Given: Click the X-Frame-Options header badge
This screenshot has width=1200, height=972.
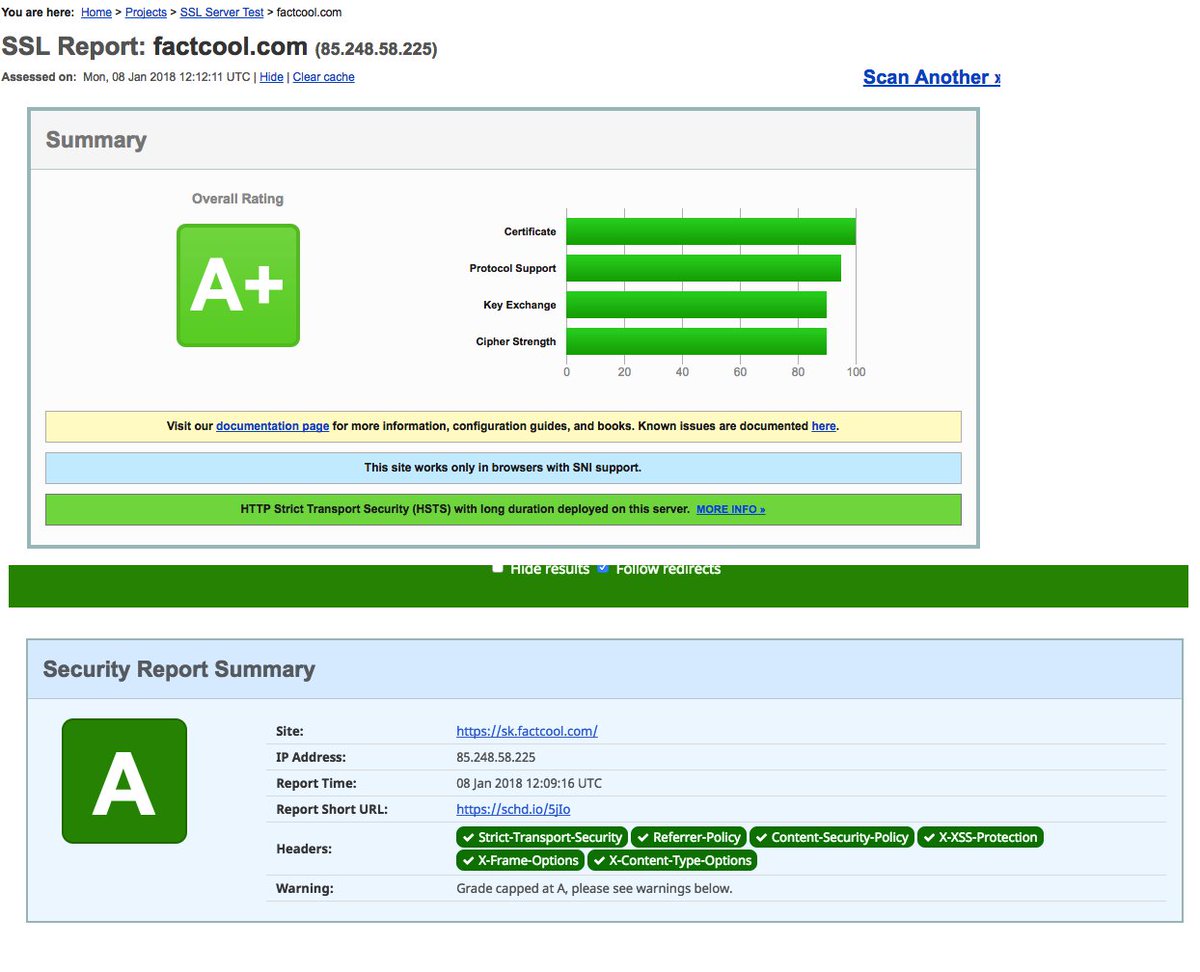Looking at the screenshot, I should click(x=520, y=860).
